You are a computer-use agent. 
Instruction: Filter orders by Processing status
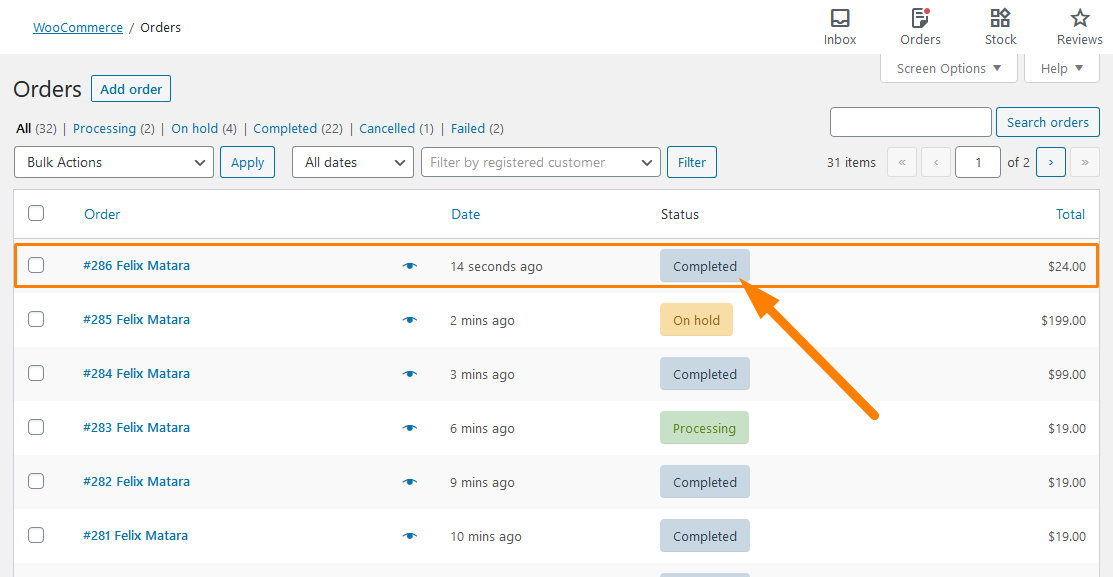104,128
